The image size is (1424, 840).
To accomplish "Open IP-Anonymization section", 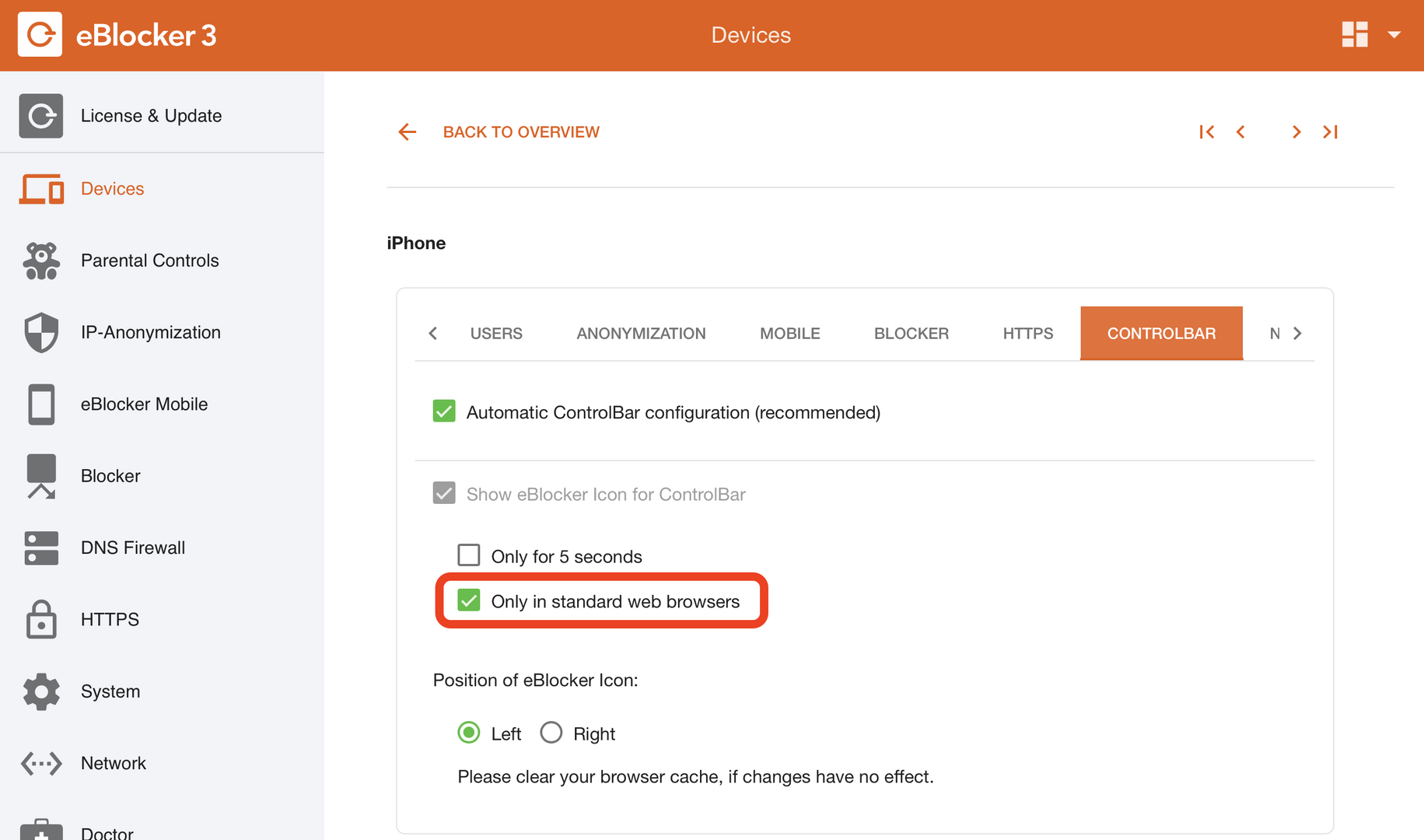I will (x=150, y=332).
